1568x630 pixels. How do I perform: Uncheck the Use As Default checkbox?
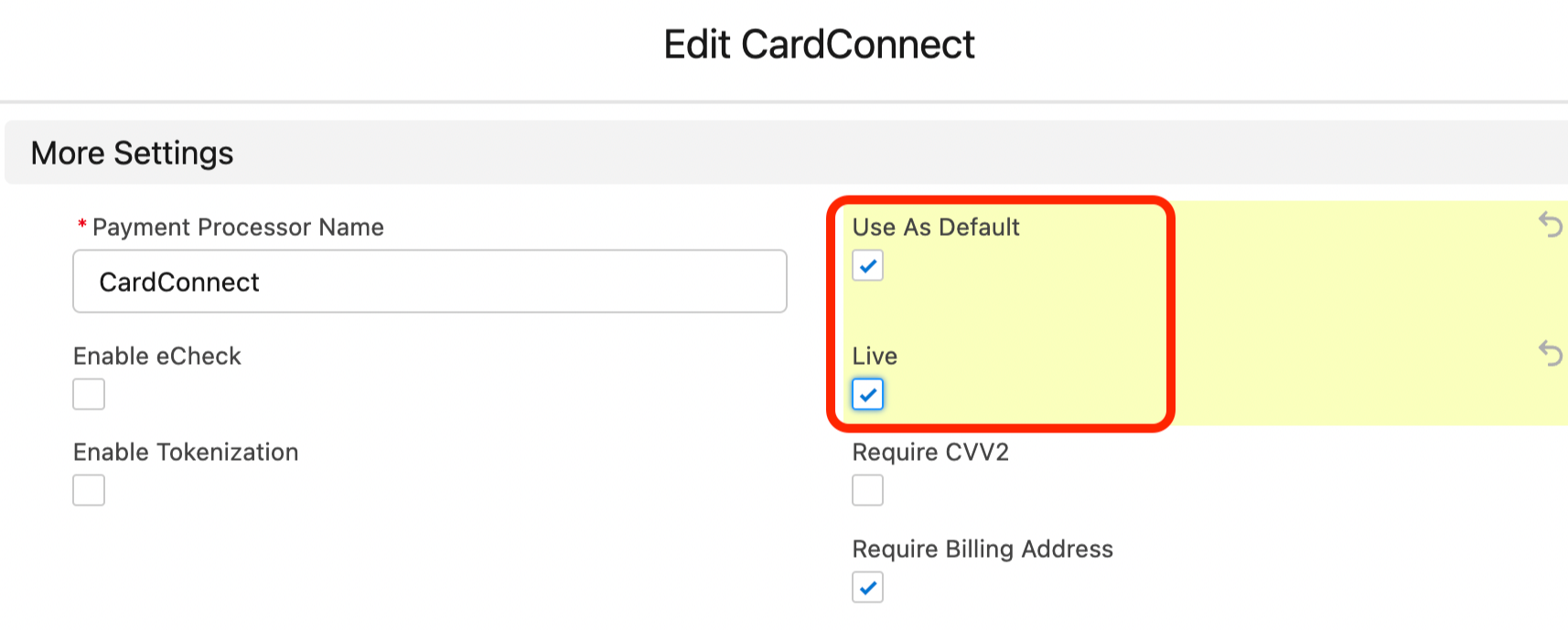coord(867,266)
